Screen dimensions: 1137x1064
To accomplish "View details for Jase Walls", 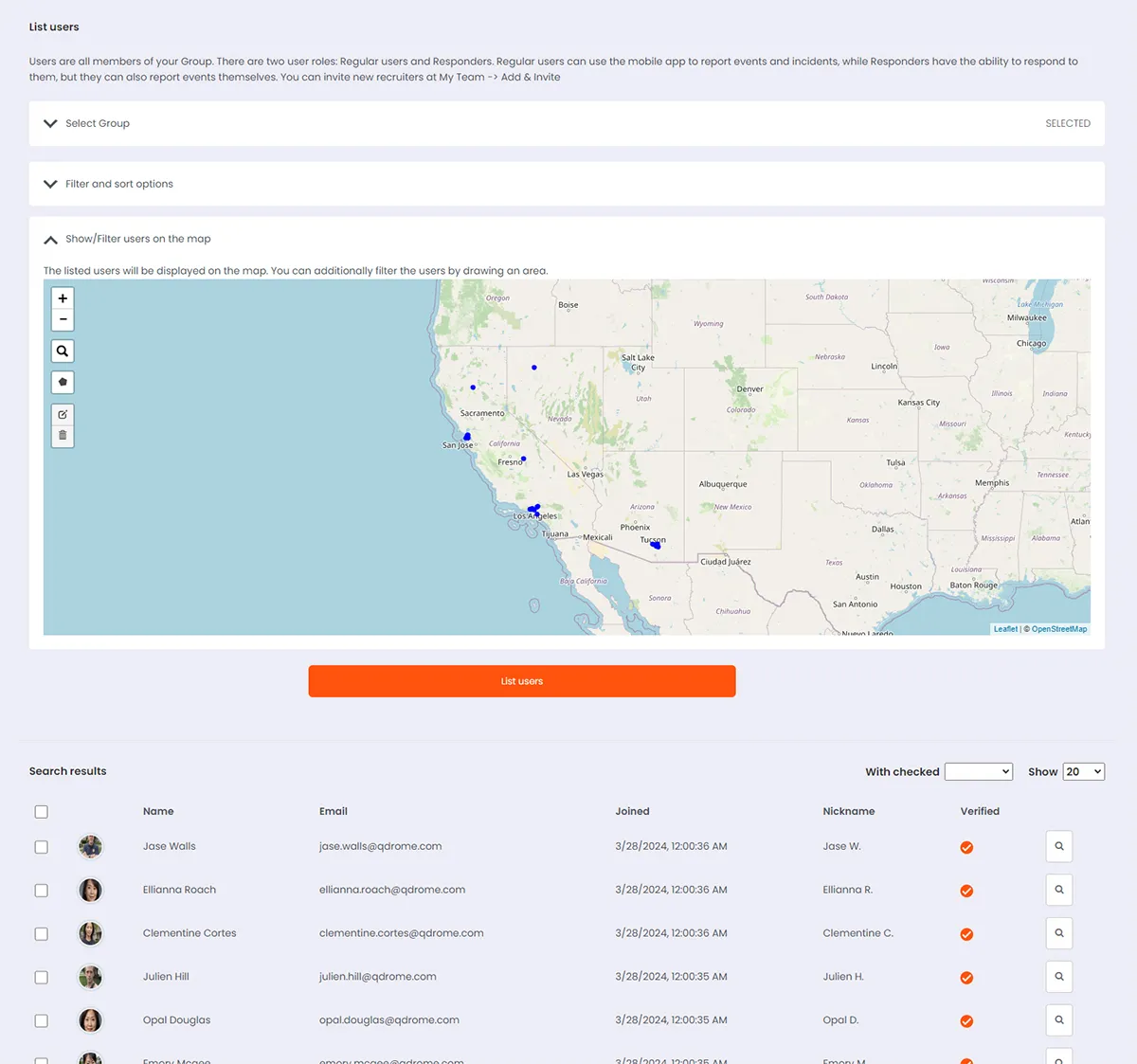I will pyautogui.click(x=1058, y=846).
